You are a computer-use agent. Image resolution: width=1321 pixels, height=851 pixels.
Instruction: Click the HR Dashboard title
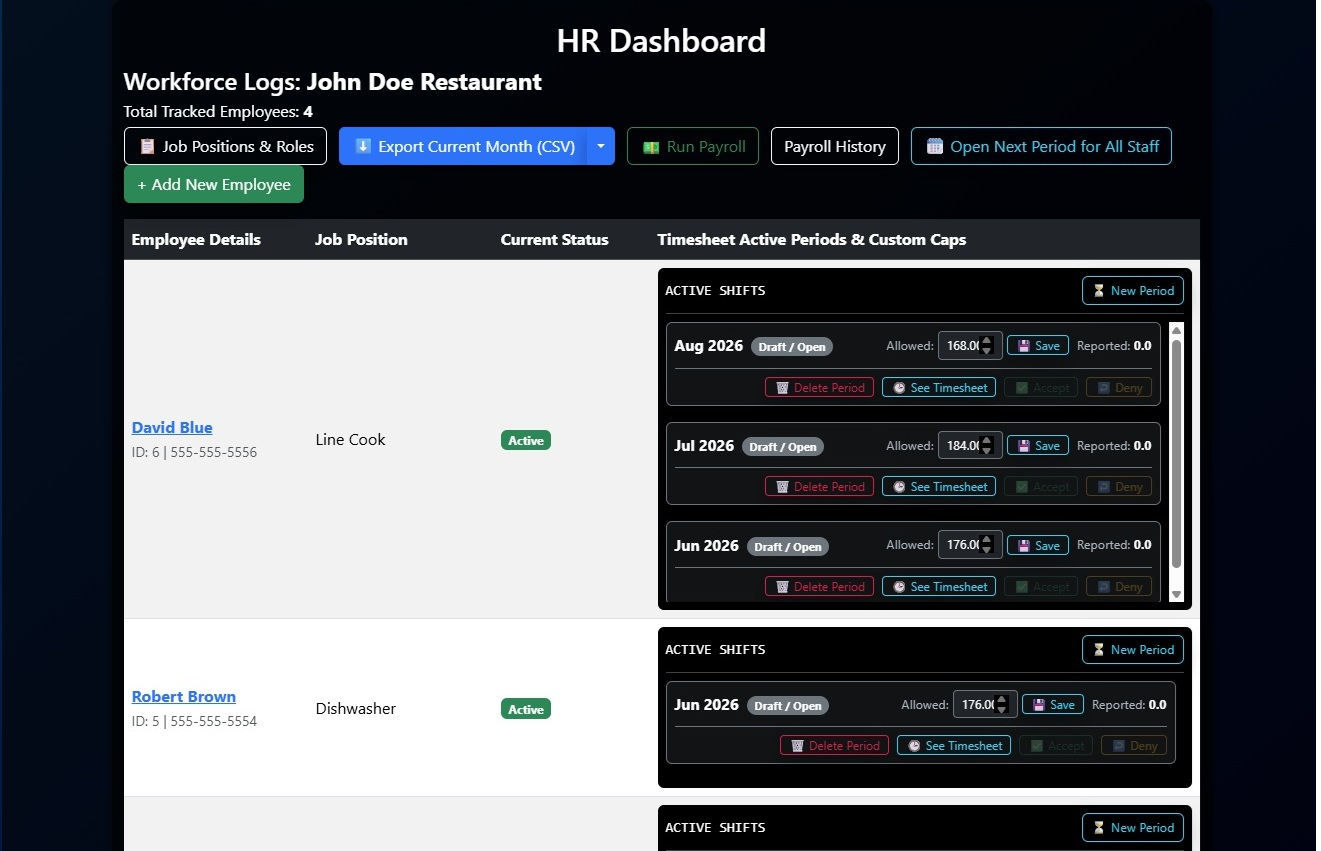click(661, 41)
